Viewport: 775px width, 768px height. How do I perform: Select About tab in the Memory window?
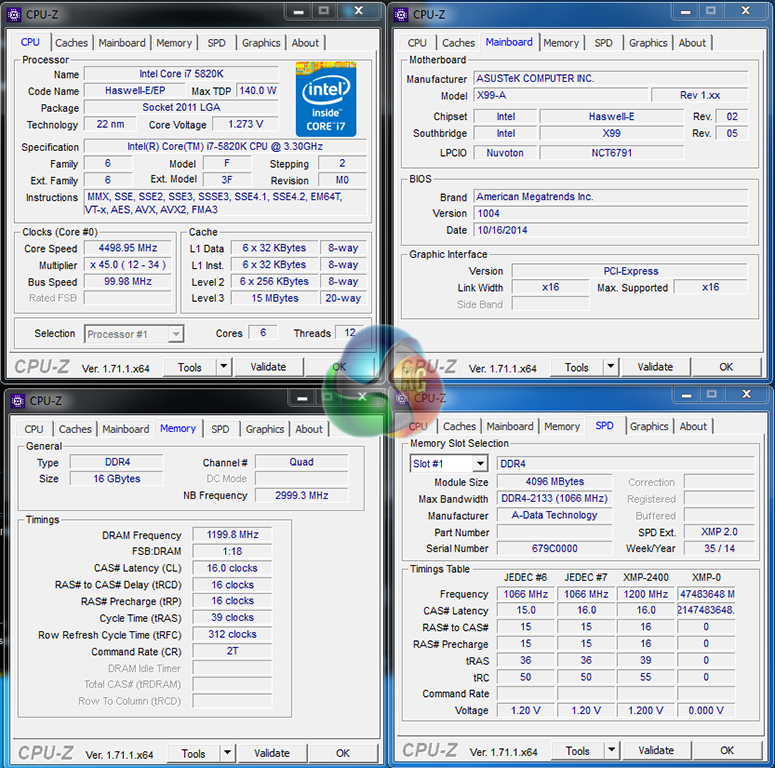tap(309, 429)
